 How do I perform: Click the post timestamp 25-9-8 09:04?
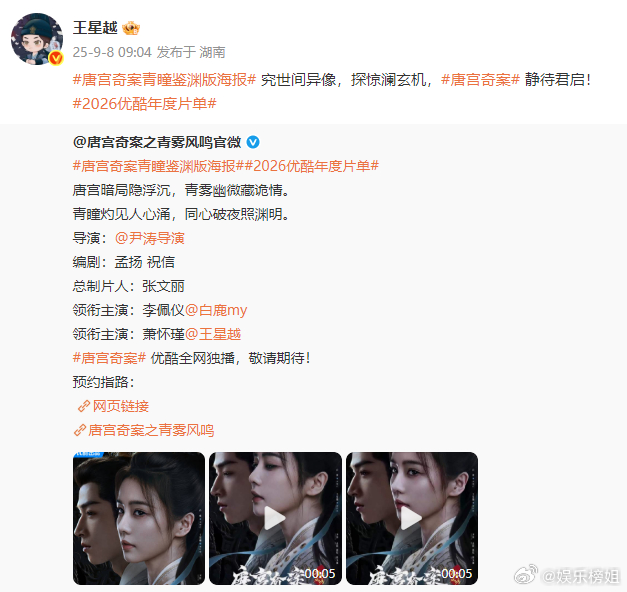112,52
